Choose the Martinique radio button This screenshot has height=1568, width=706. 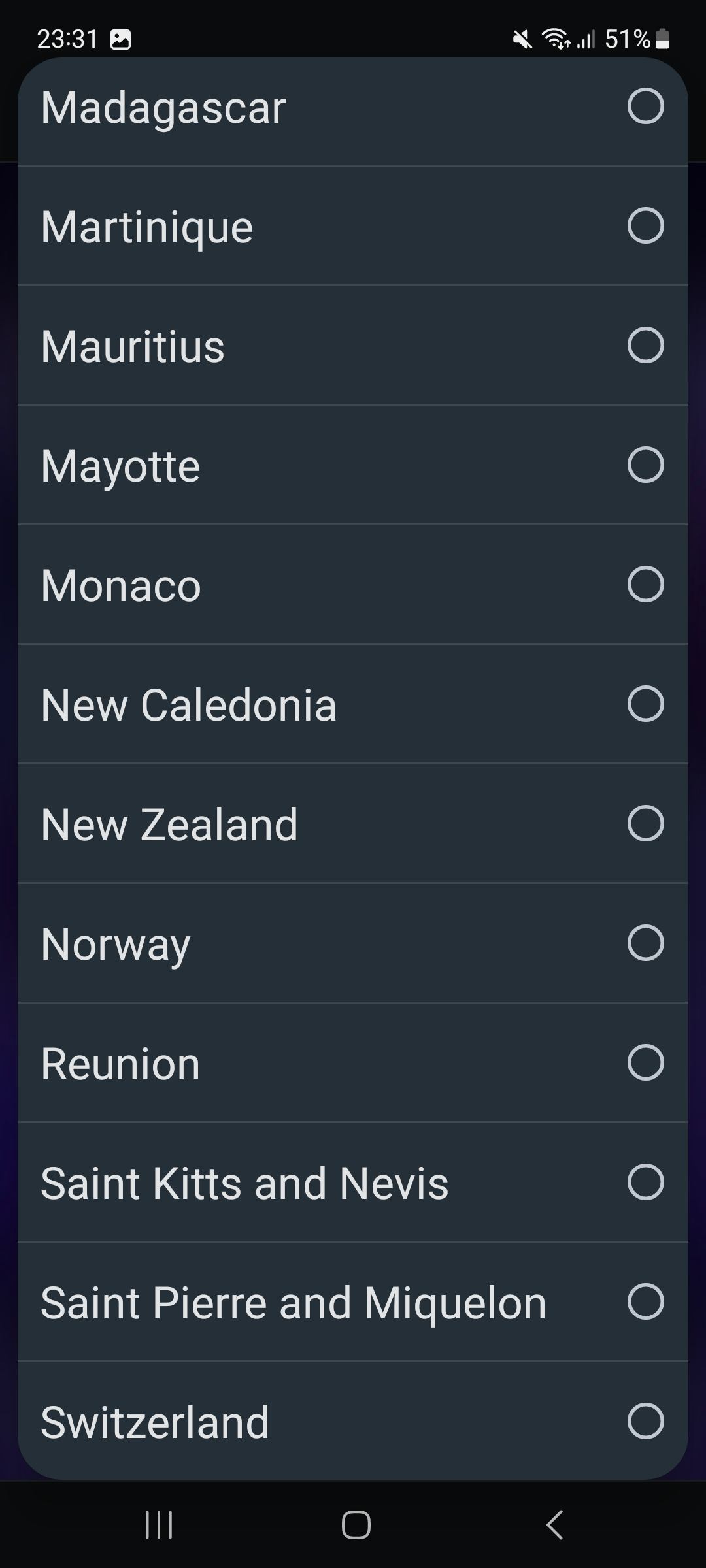click(645, 225)
